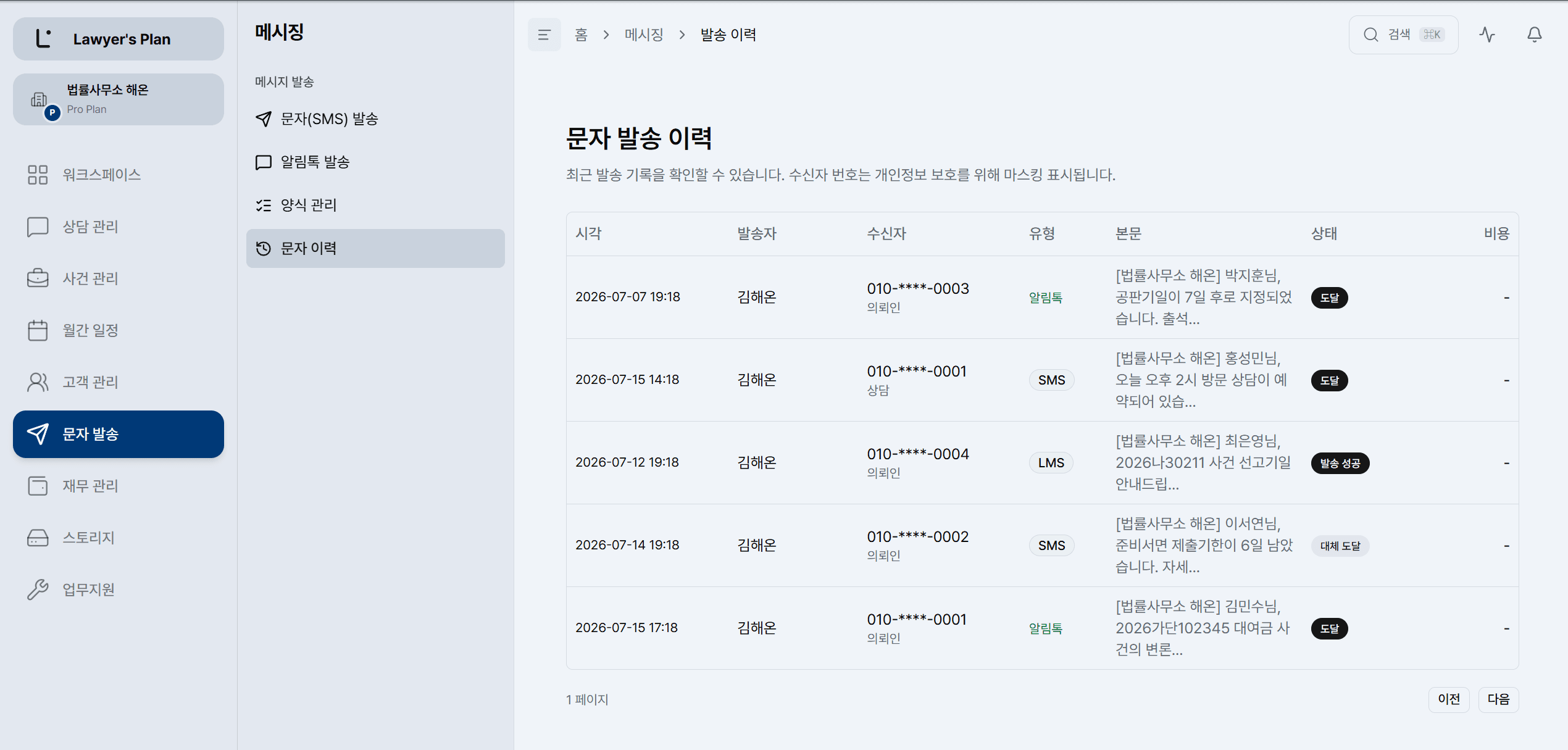Click the search magnifier icon
This screenshot has height=750, width=1568.
click(1370, 35)
